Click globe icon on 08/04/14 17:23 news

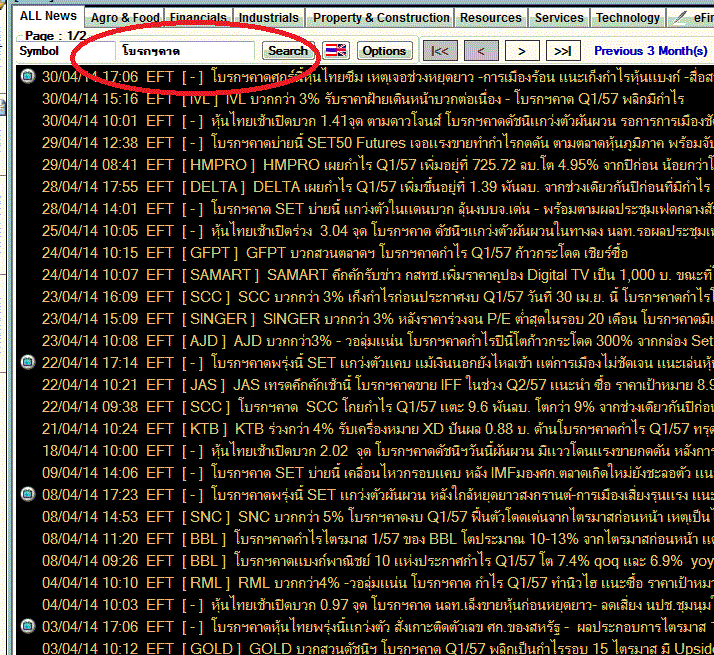28,494
